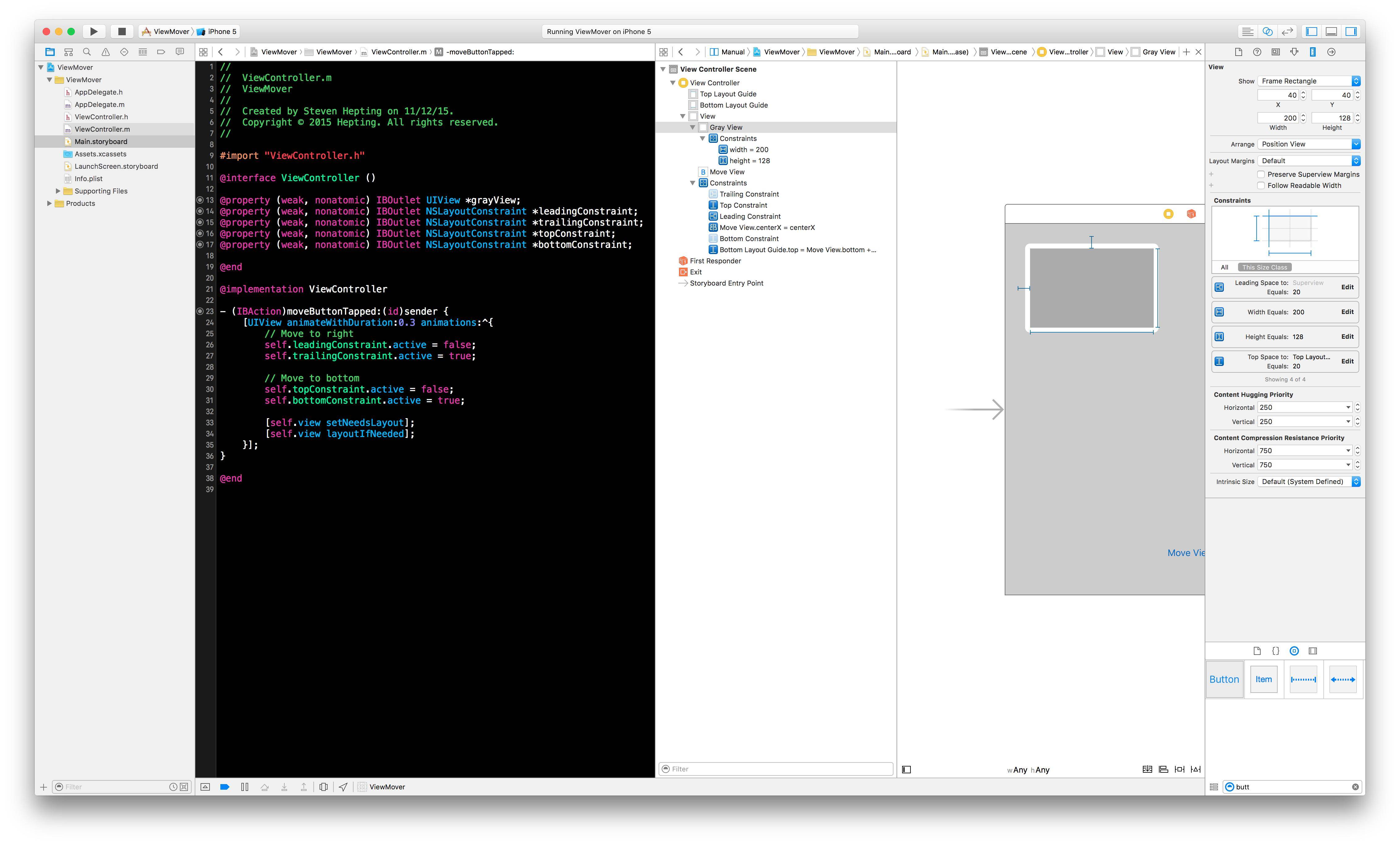Toggle the Utilities panel visibility button

(x=1351, y=31)
